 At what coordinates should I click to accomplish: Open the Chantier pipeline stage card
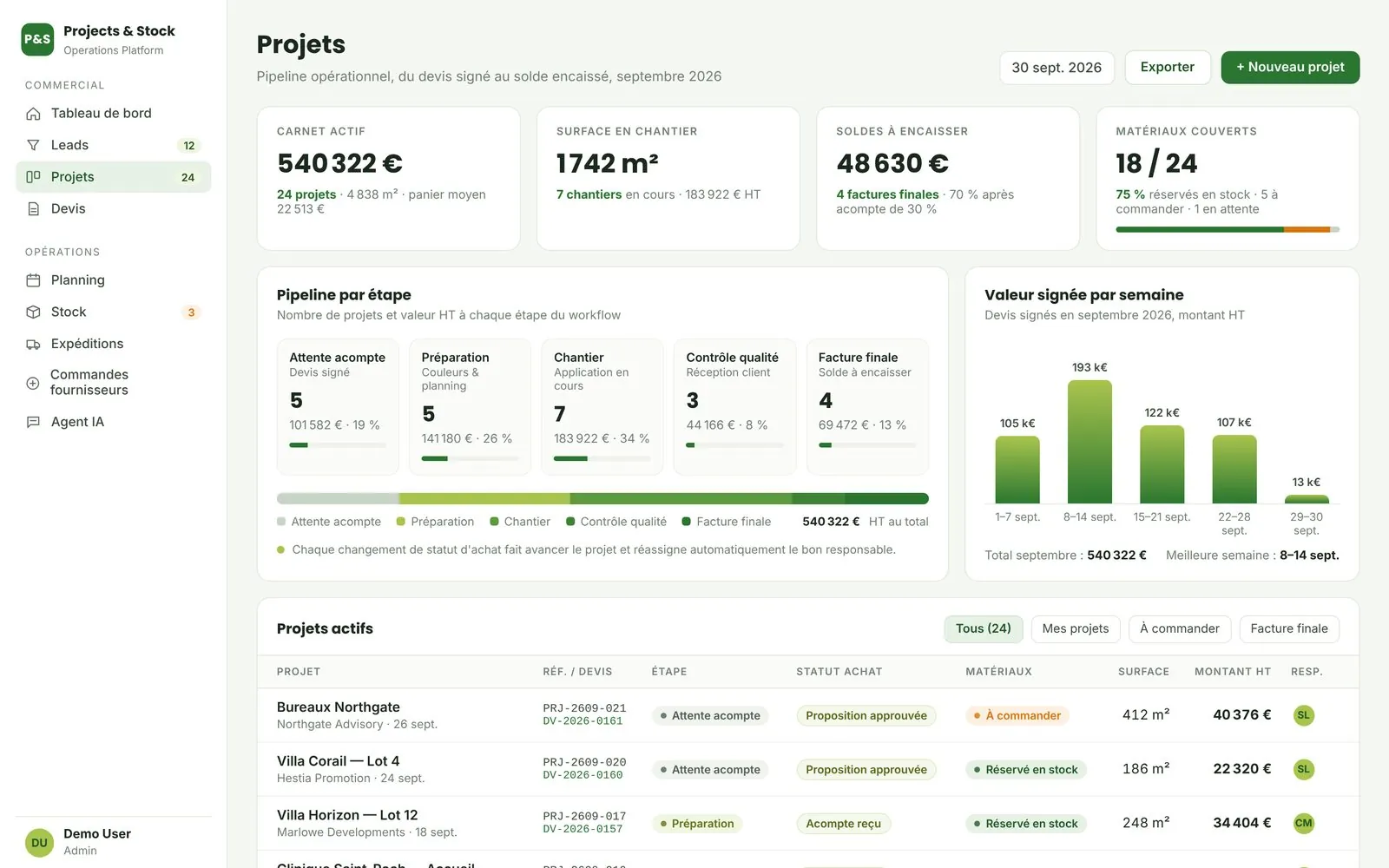[602, 406]
